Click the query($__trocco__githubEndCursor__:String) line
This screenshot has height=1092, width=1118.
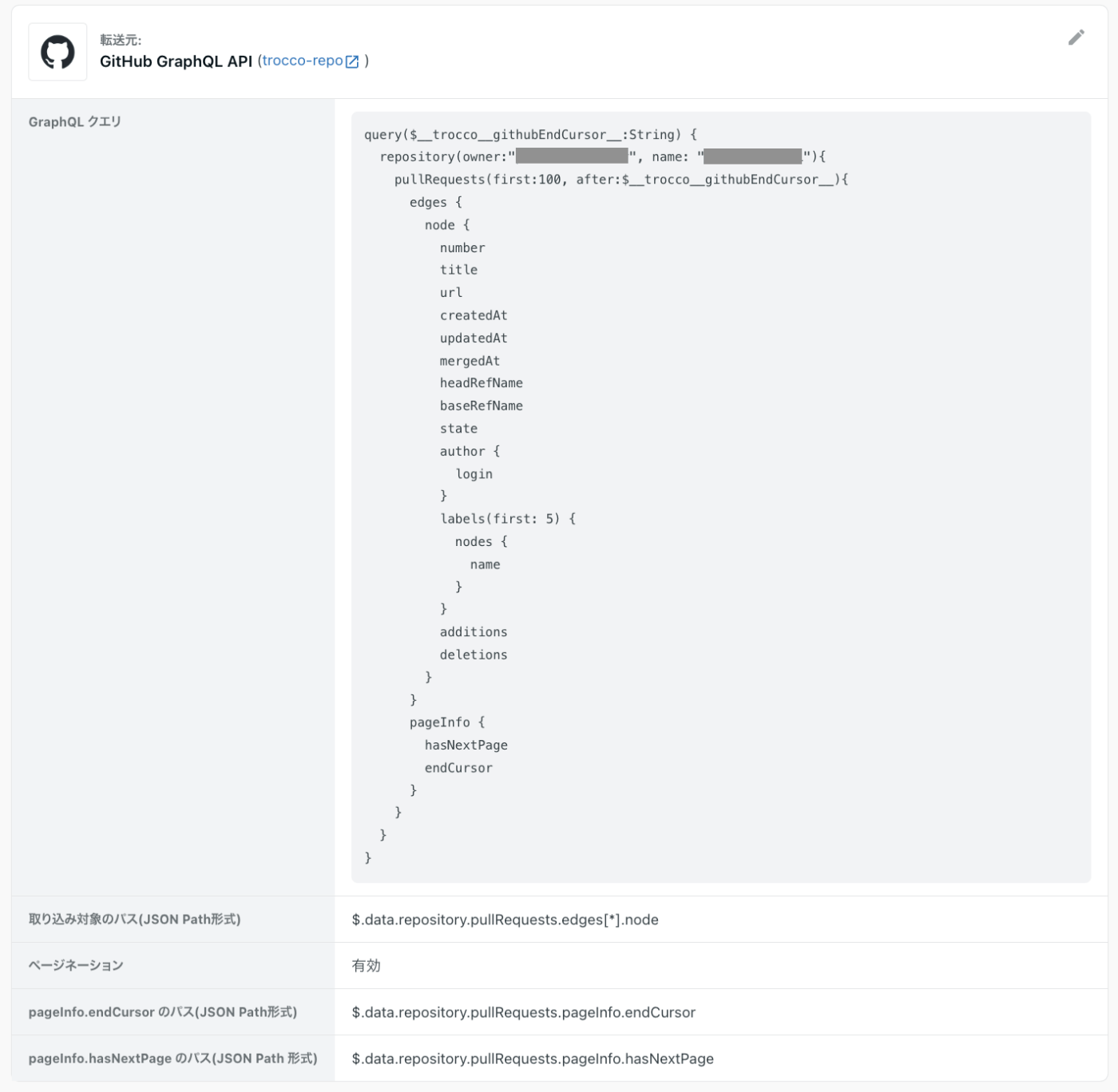(x=531, y=134)
